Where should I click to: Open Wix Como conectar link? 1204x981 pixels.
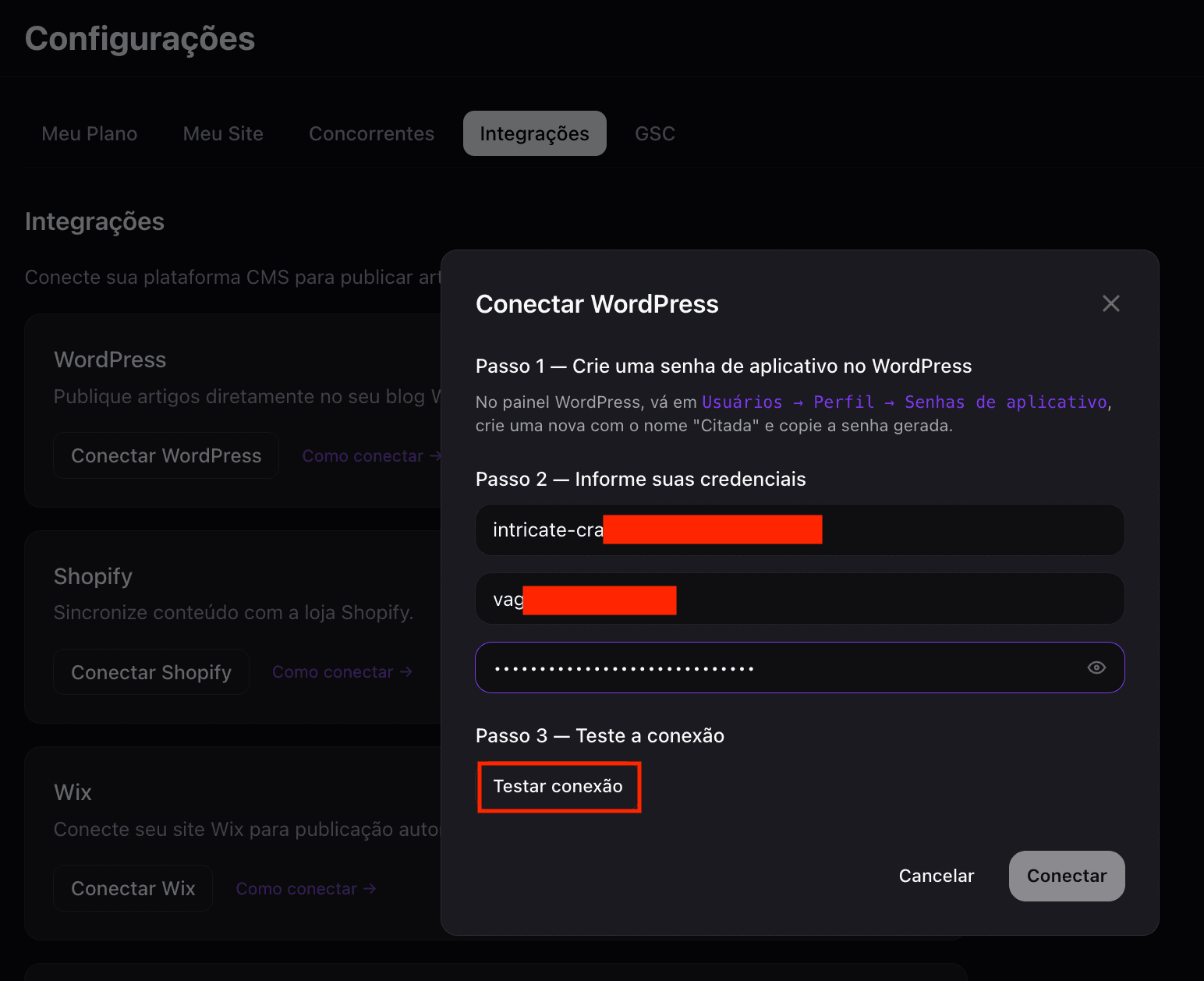click(x=306, y=889)
